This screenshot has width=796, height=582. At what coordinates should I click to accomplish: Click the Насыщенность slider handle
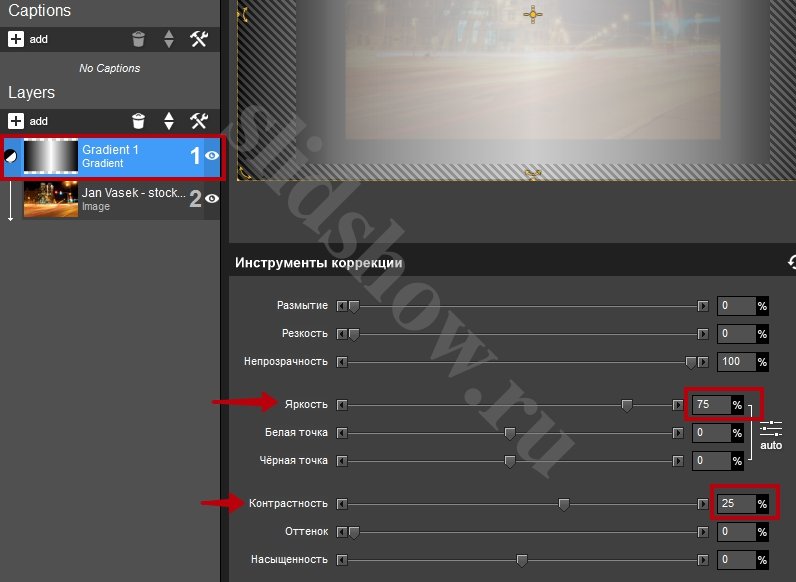tap(521, 561)
